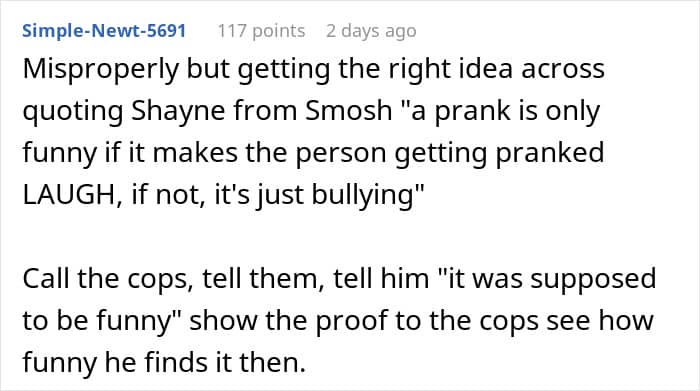Click the phrase tell him in the comment
This screenshot has width=700, height=391.
(x=381, y=279)
